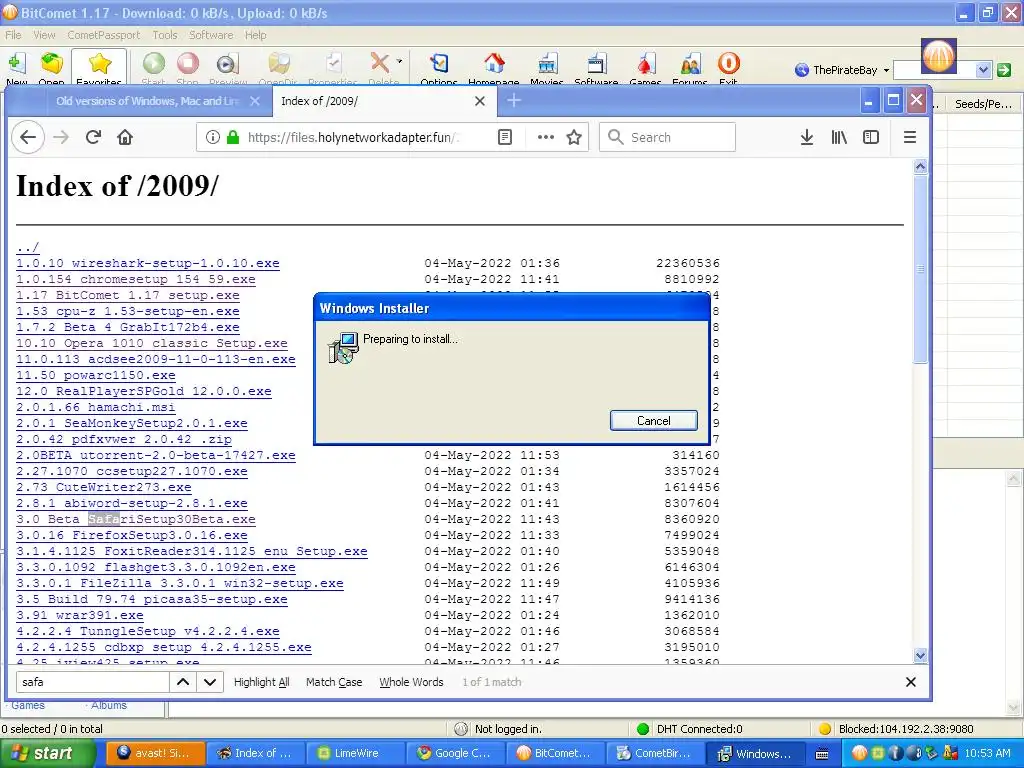Open BitComet File menu
The height and width of the screenshot is (768, 1024).
pyautogui.click(x=13, y=35)
